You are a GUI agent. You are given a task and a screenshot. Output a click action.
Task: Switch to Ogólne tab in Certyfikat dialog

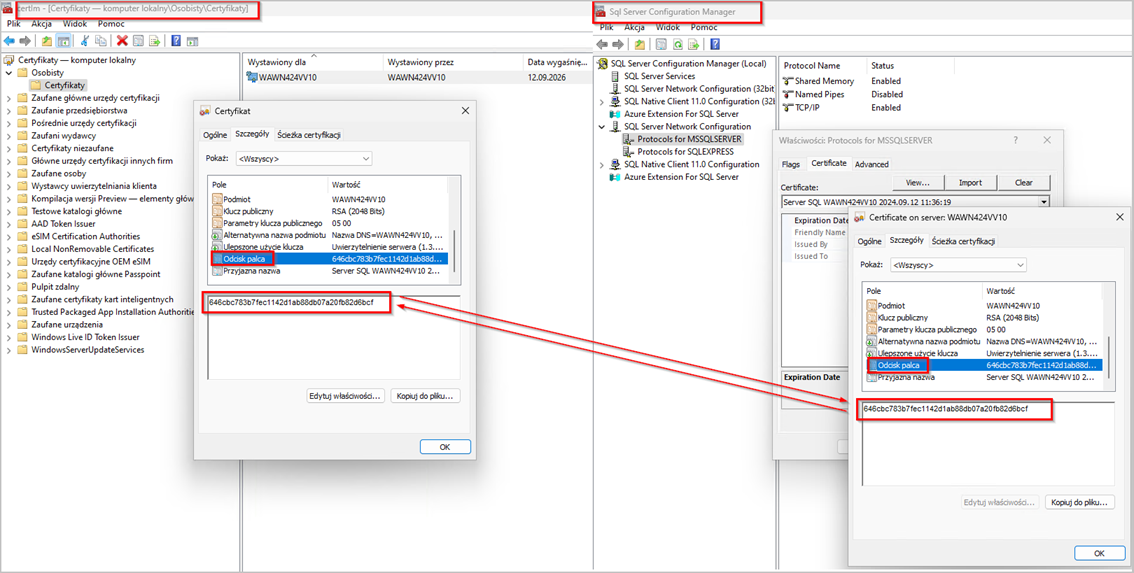tap(216, 135)
